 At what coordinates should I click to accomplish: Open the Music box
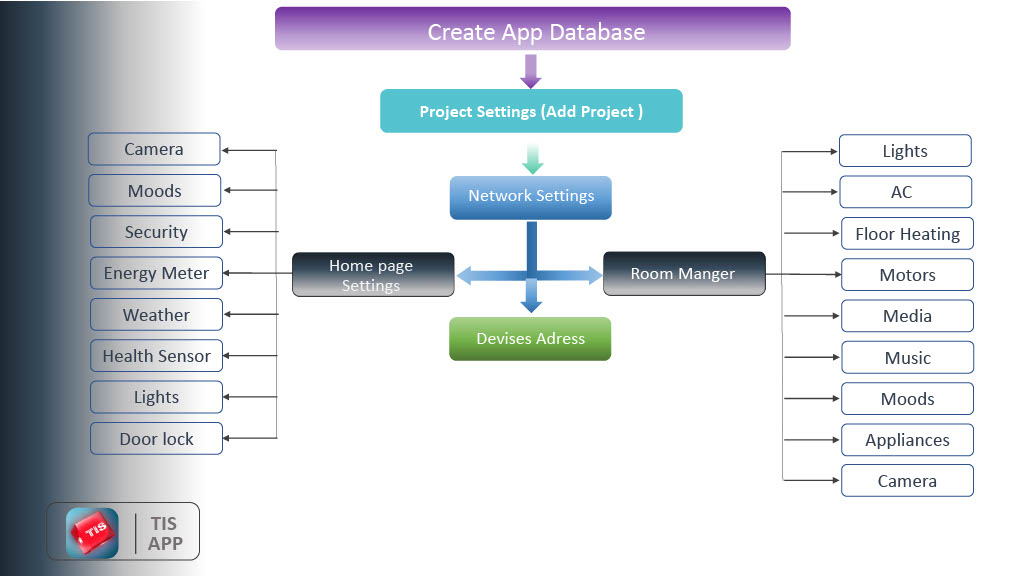click(907, 357)
